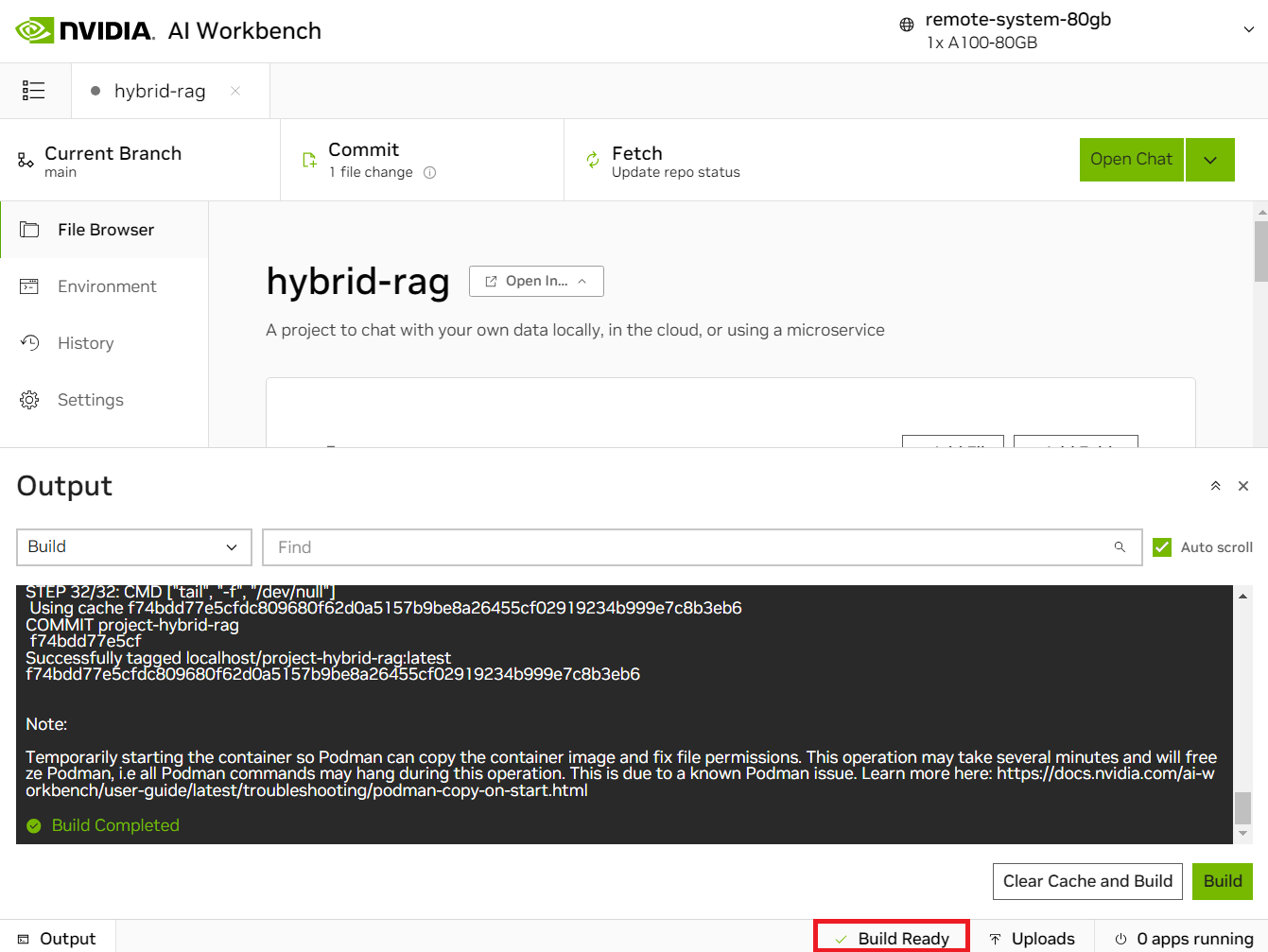Open the Build output type dropdown
The width and height of the screenshot is (1268, 952).
[134, 547]
